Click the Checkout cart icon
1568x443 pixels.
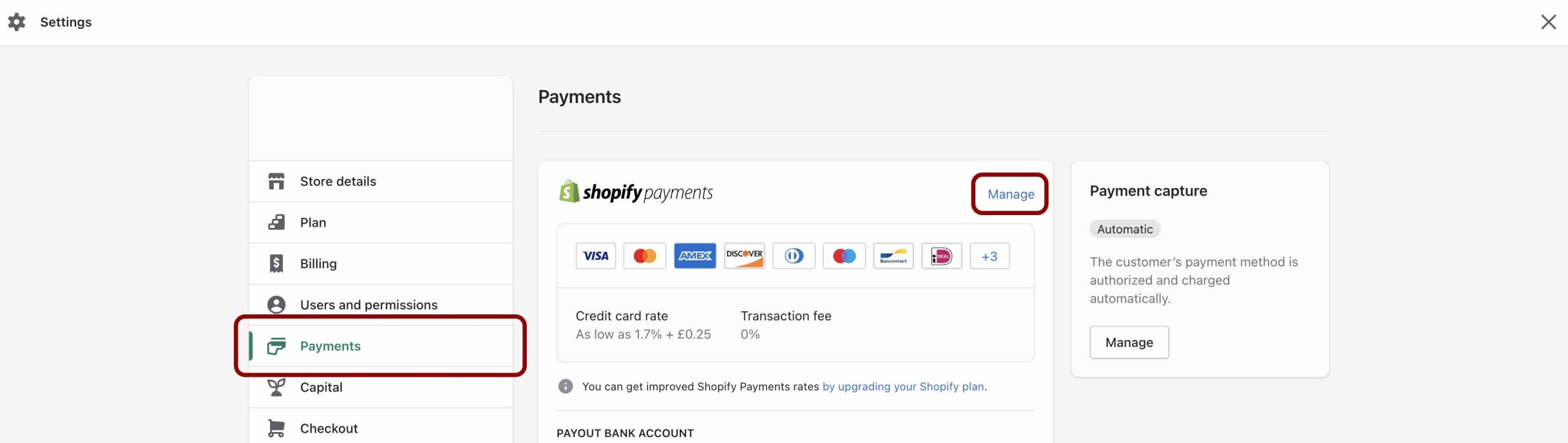coord(276,428)
